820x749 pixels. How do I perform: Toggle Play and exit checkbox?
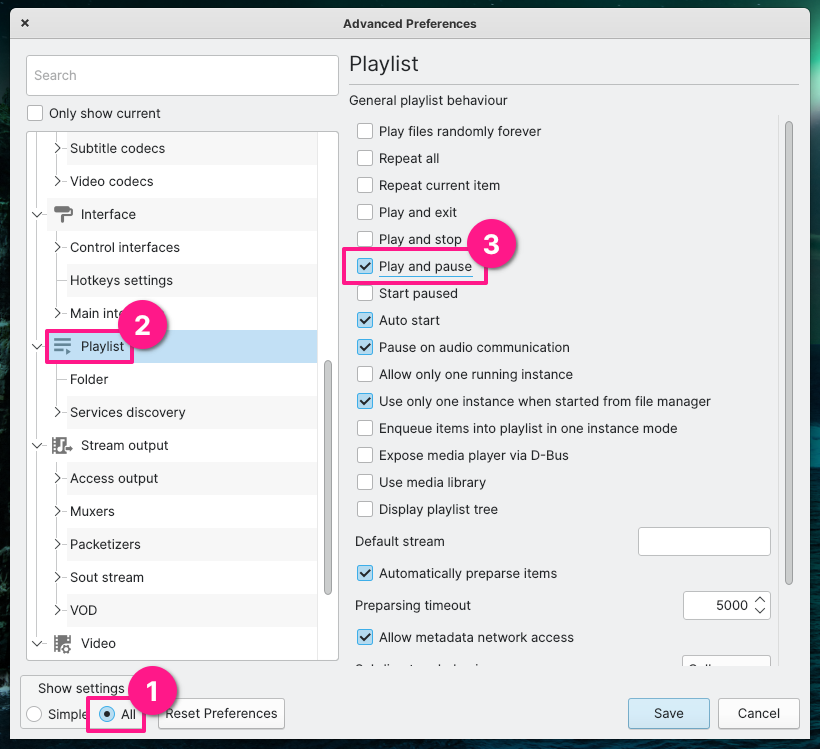coord(365,212)
